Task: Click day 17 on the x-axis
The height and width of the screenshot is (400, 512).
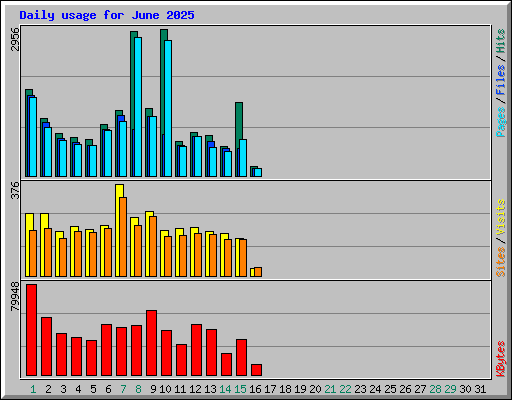Action: pyautogui.click(x=270, y=389)
